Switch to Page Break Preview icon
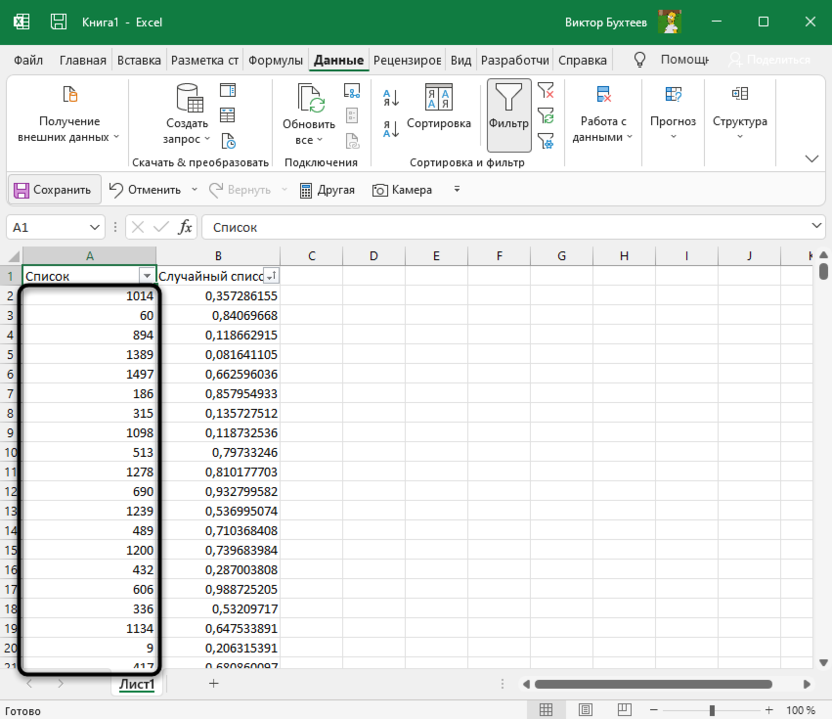Viewport: 832px width, 719px height. click(625, 709)
